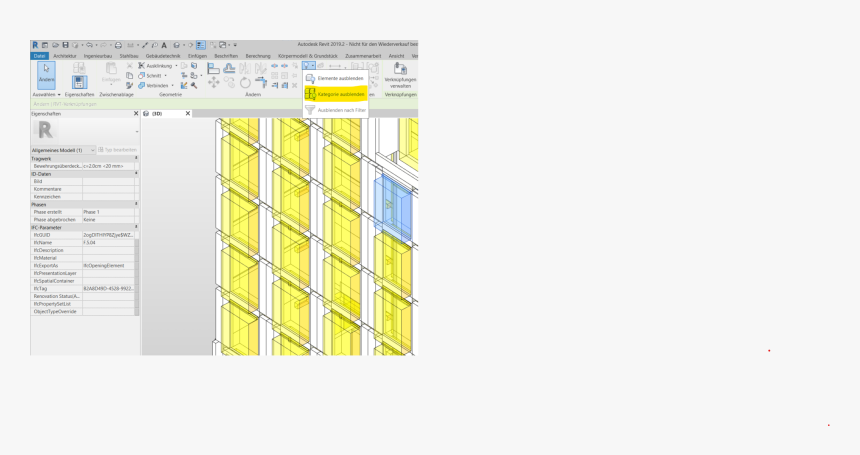The width and height of the screenshot is (860, 455).
Task: Click the type properties icon above properties palette button
Action: click(x=79, y=67)
